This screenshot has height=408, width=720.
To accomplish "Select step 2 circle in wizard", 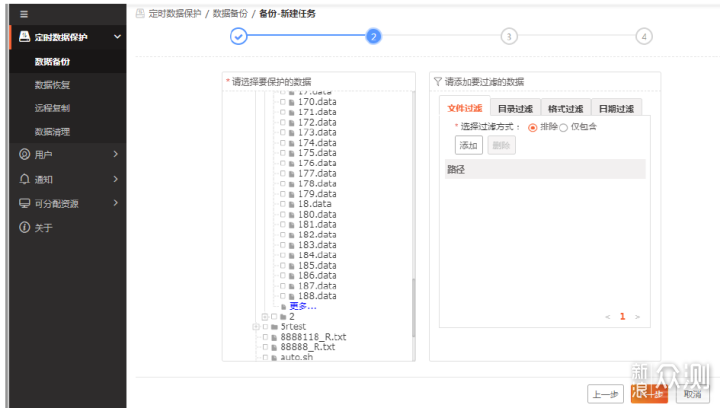I will (373, 36).
